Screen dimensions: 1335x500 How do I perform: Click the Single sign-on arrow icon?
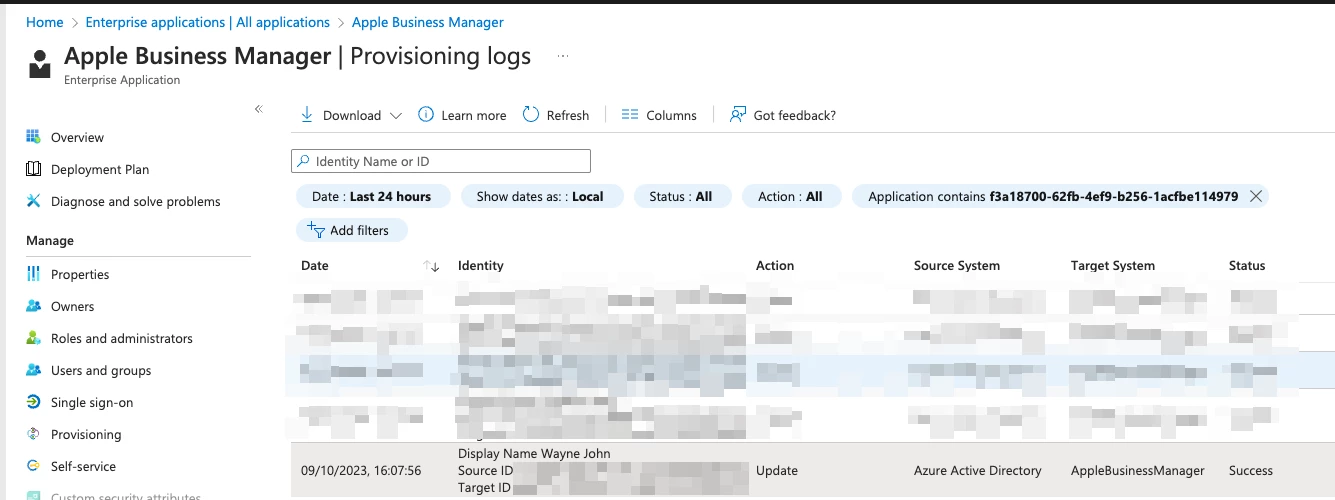pyautogui.click(x=33, y=402)
